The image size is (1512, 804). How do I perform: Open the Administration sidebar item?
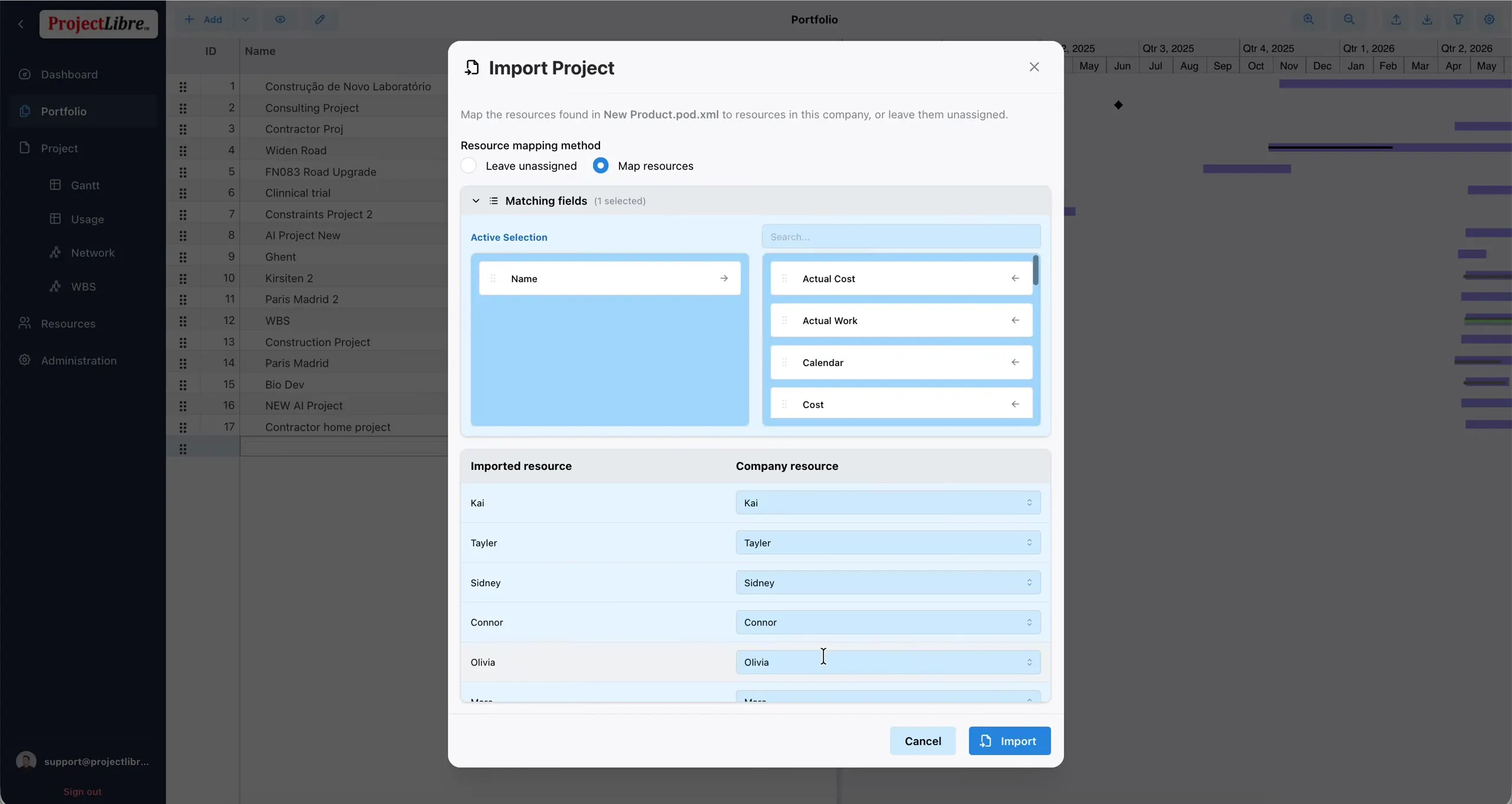[x=83, y=360]
